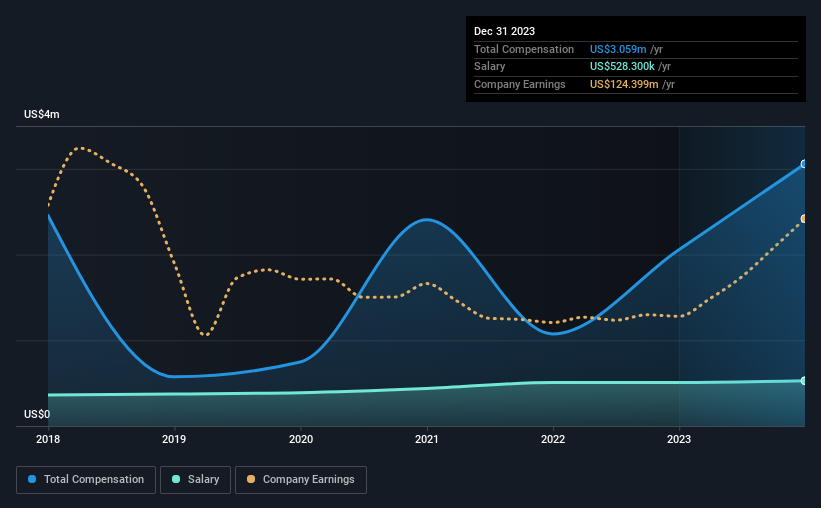This screenshot has height=508, width=821.
Task: Toggle the Salary legend button
Action: (195, 480)
